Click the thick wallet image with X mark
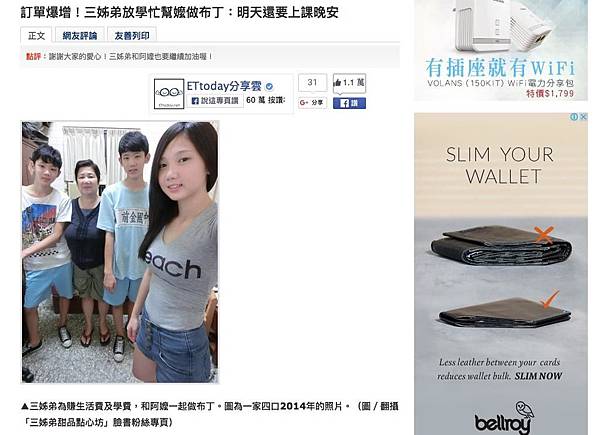 [x=501, y=245]
